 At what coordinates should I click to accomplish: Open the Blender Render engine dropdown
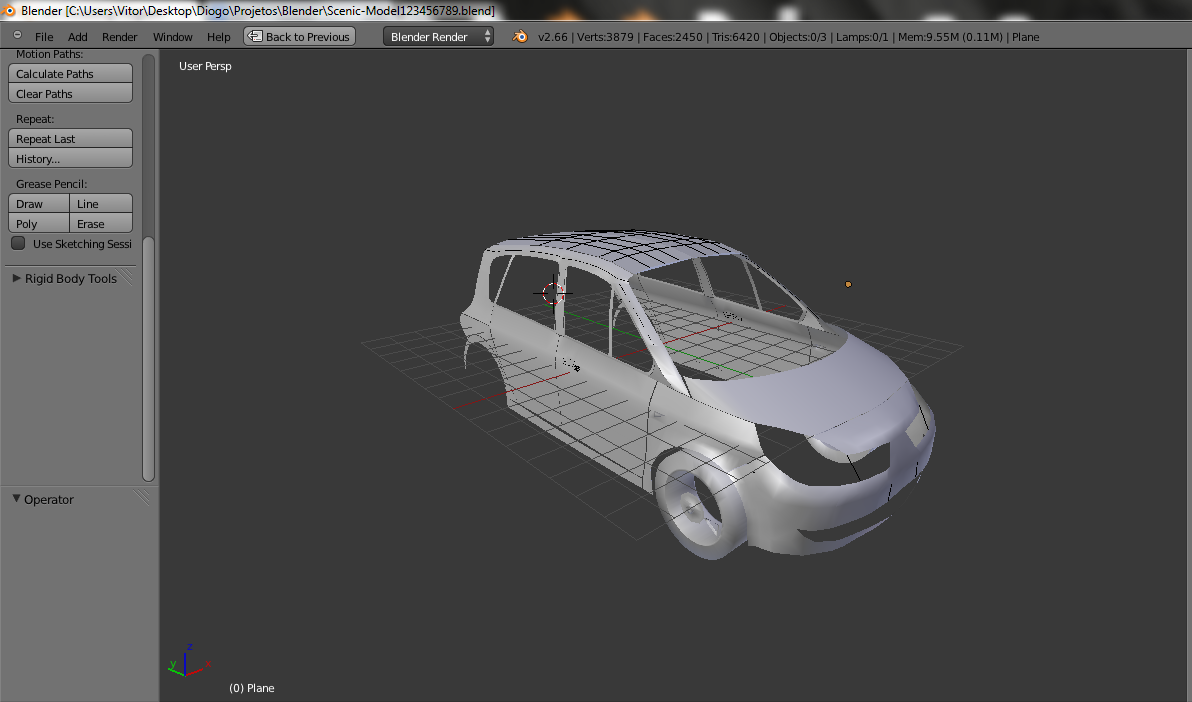pos(438,37)
